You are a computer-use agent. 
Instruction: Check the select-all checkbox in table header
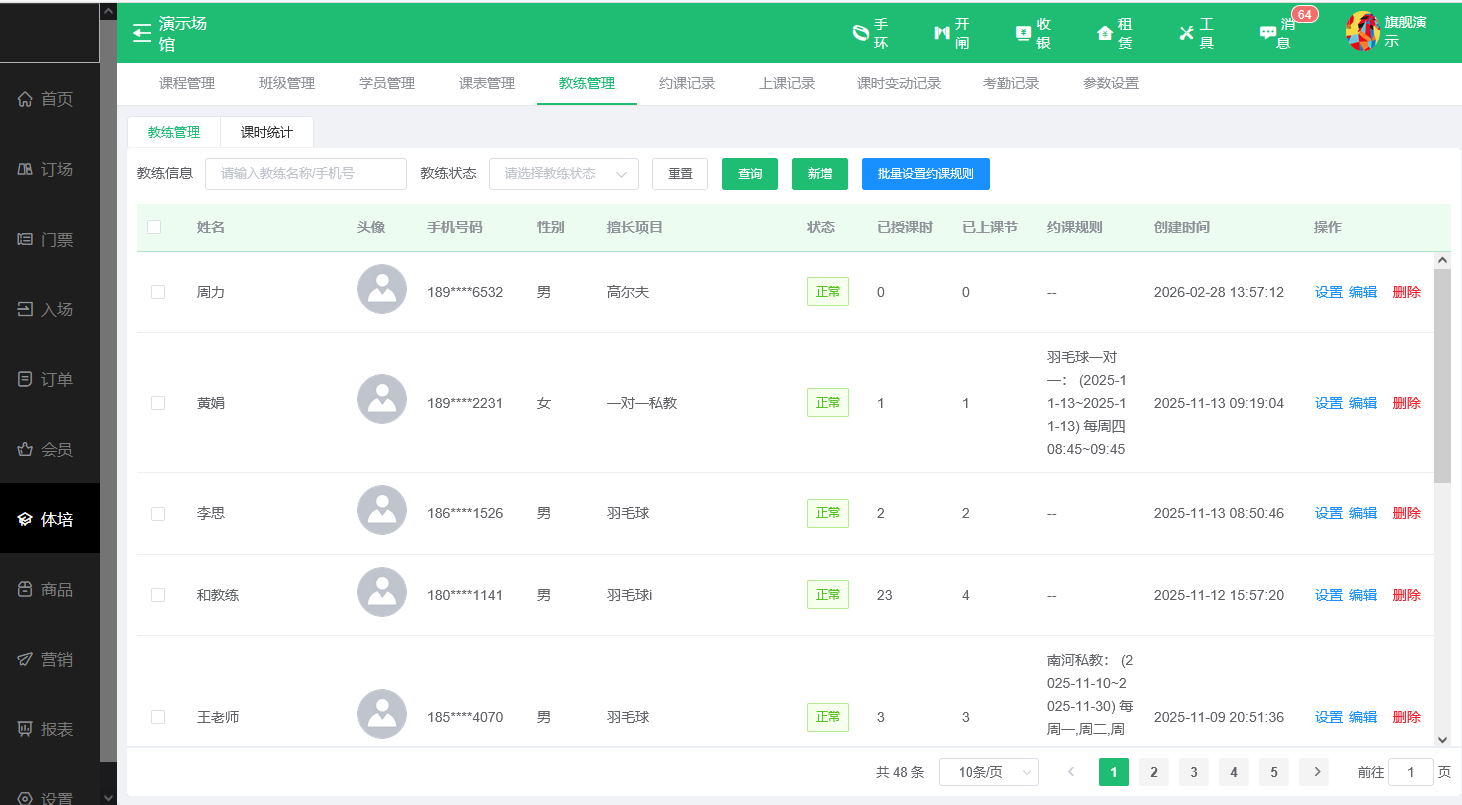[154, 227]
